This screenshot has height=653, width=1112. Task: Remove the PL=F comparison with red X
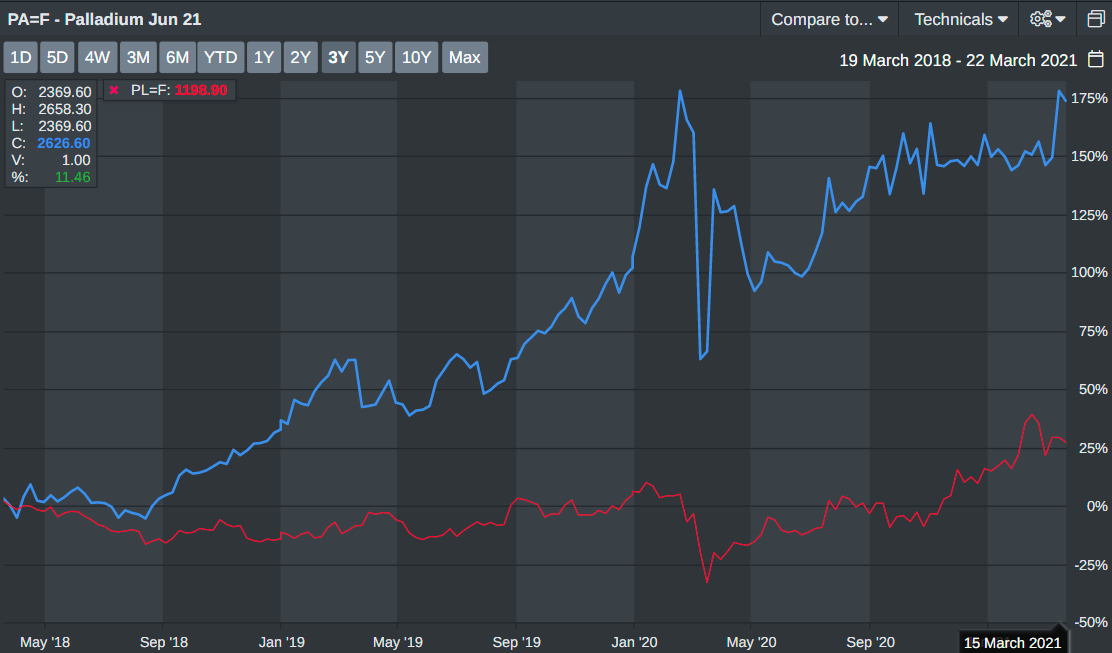114,91
